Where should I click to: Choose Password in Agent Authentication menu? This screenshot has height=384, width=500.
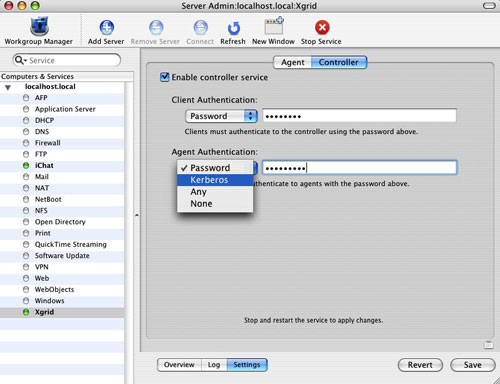pyautogui.click(x=215, y=168)
